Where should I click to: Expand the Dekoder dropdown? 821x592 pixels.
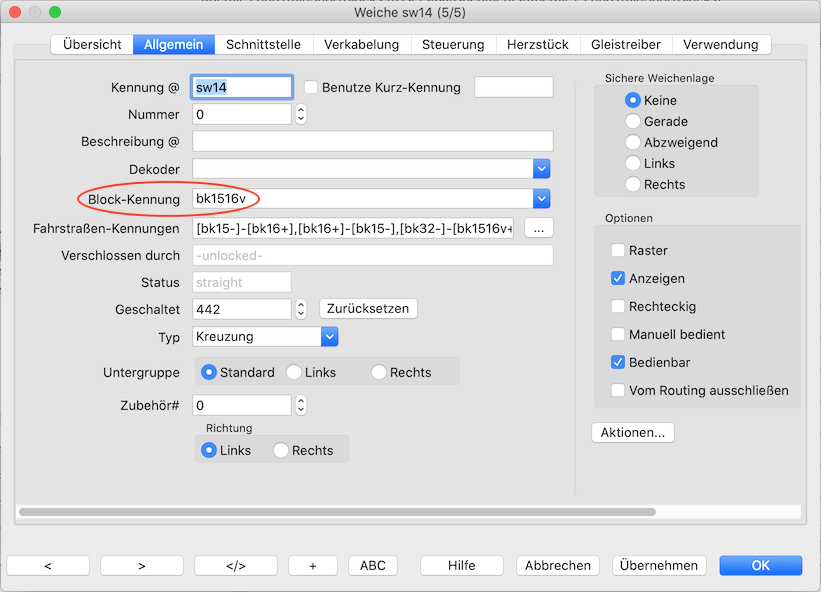[542, 169]
